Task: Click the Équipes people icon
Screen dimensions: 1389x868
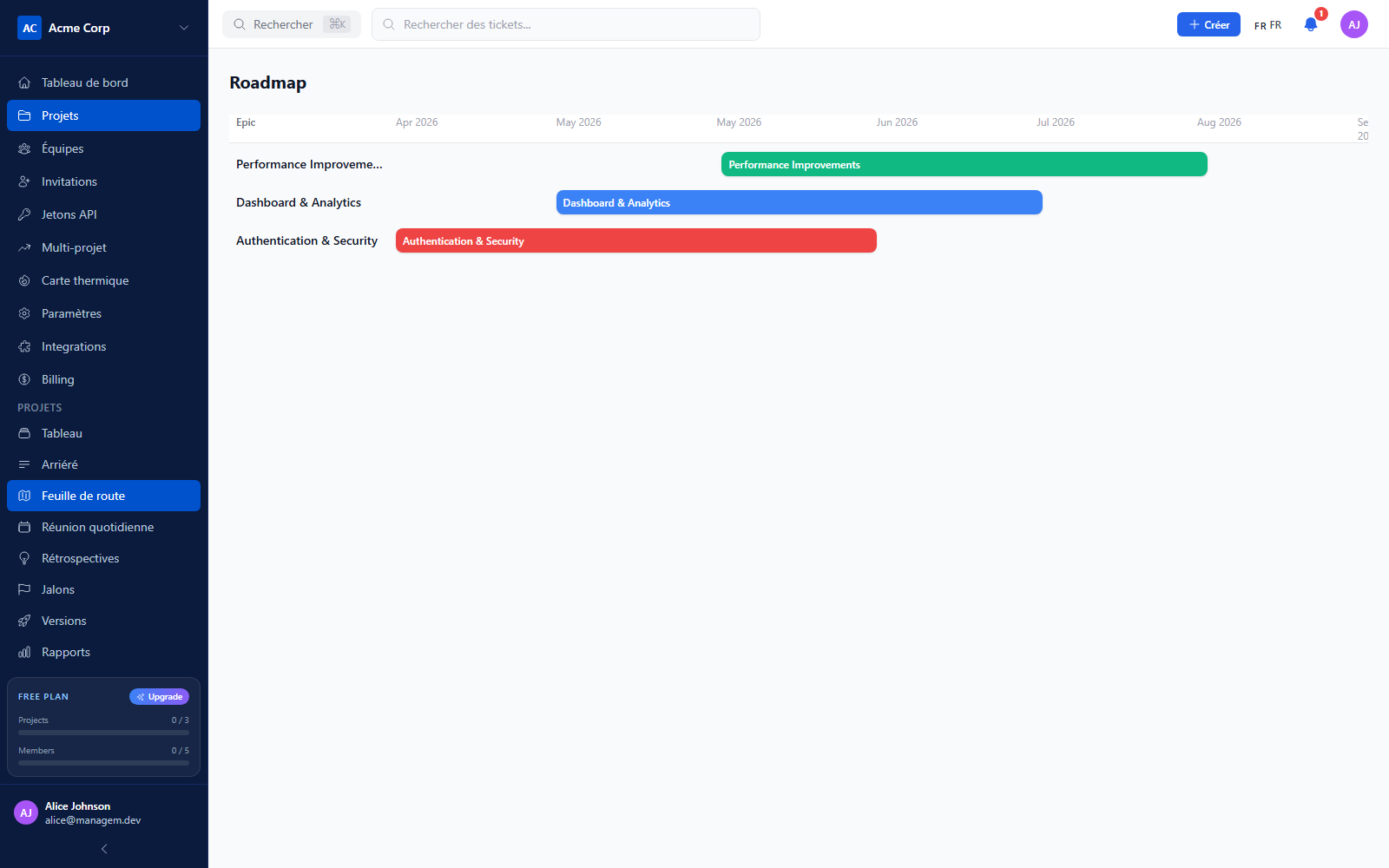Action: [x=24, y=148]
